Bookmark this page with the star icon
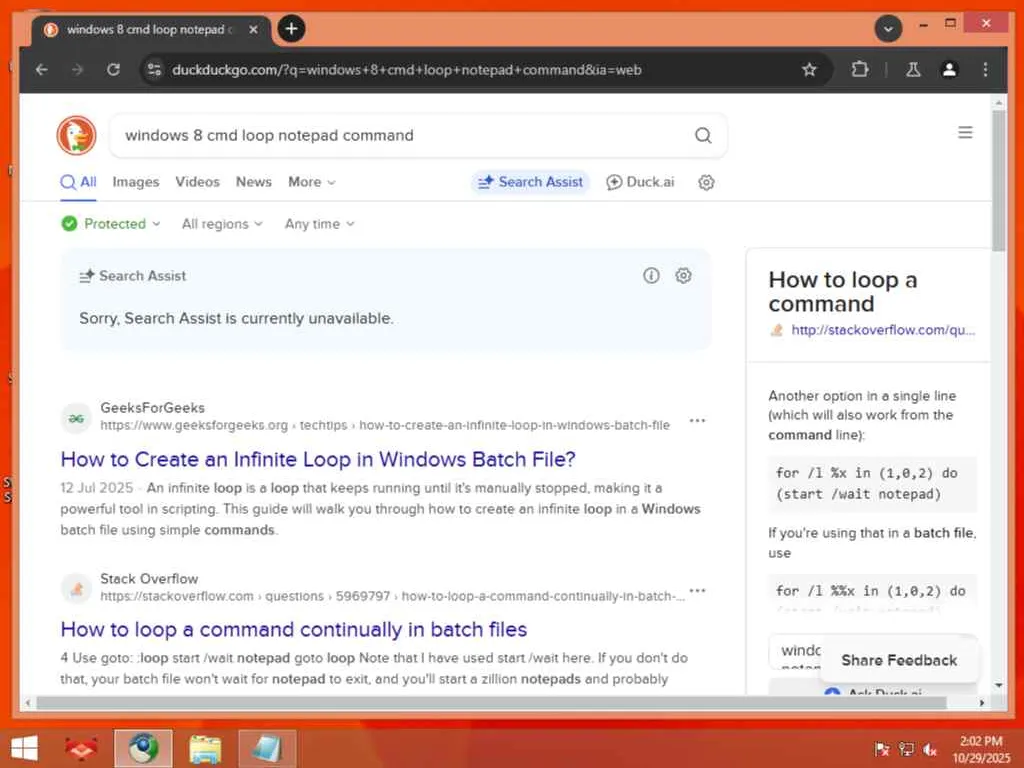 (809, 69)
